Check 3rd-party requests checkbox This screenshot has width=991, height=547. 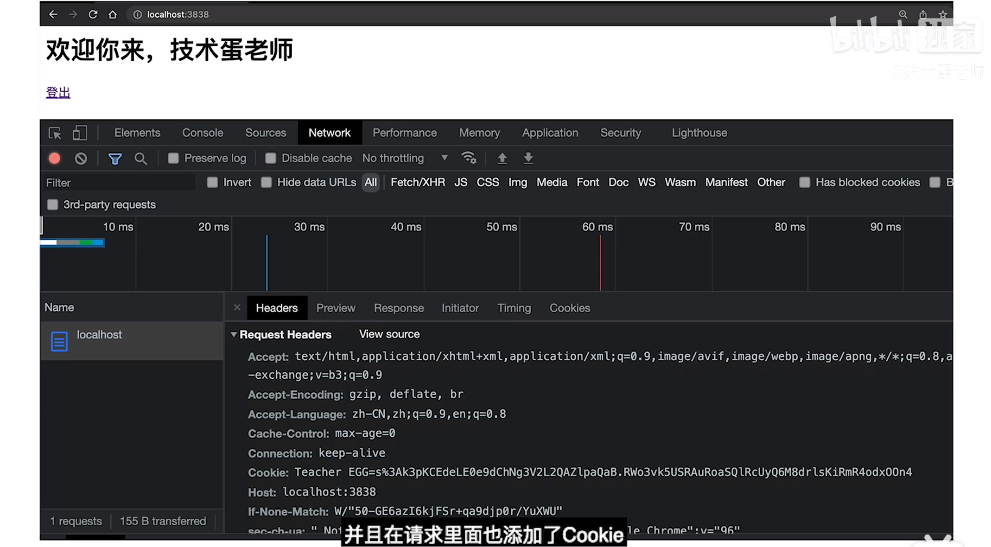coord(52,204)
